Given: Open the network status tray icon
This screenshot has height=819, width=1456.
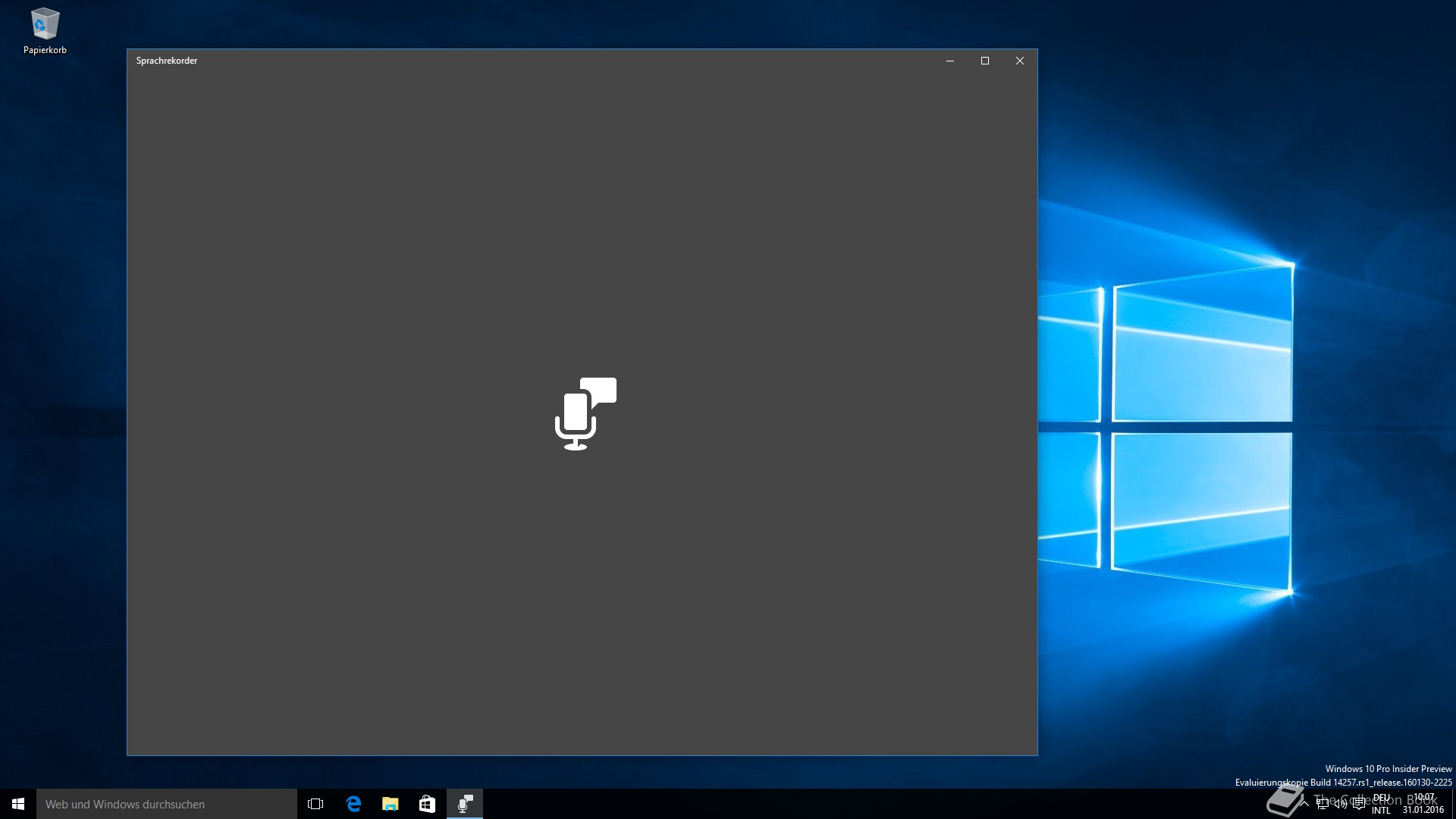Looking at the screenshot, I should [x=1323, y=804].
